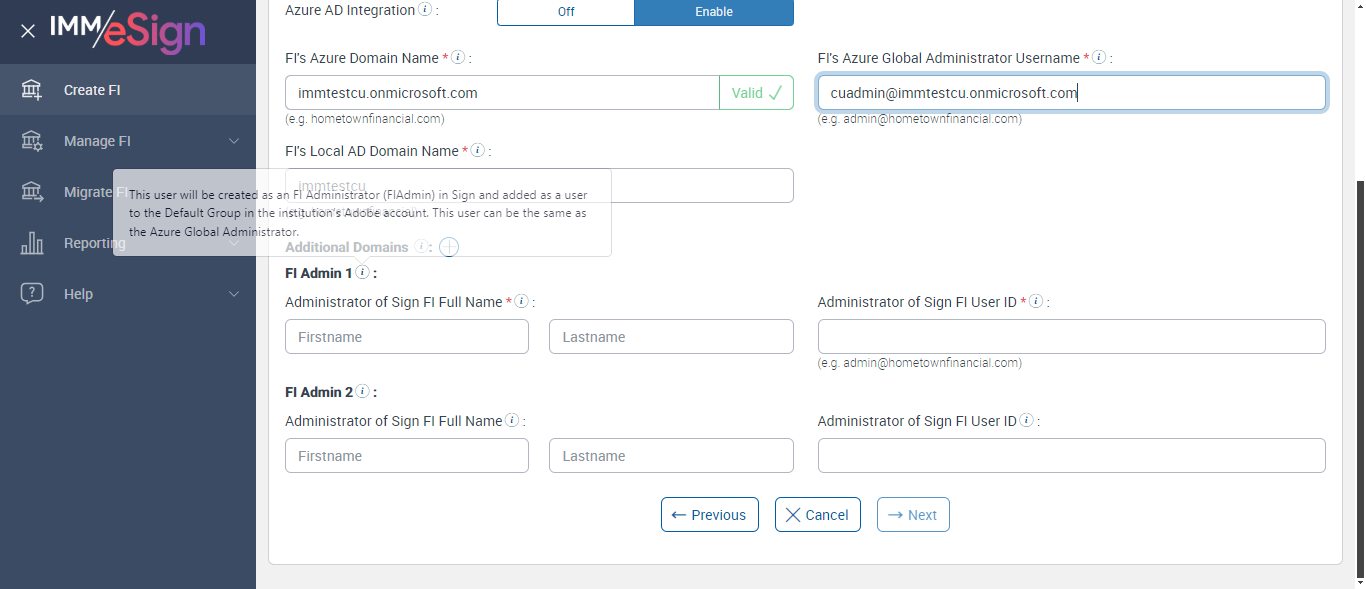Open the Create FI menu item
The image size is (1366, 589).
[x=92, y=90]
